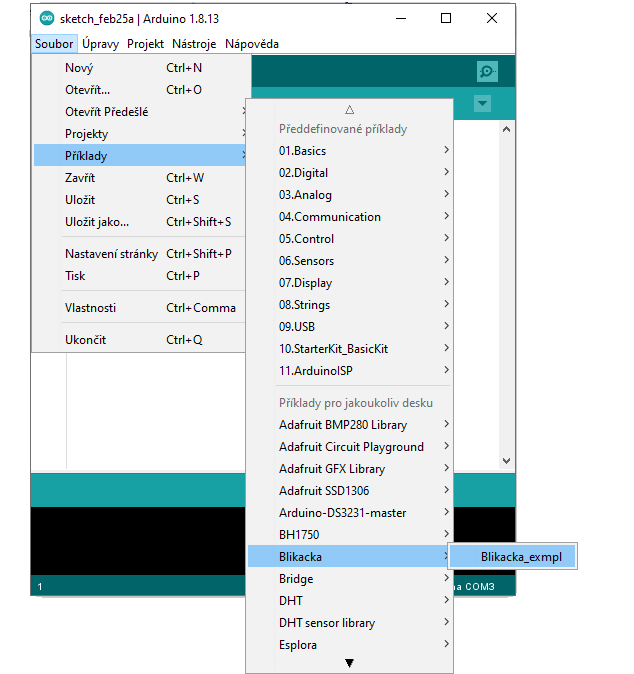Open the Úpravy menu
Screen dimensions: 634x674
(100, 44)
